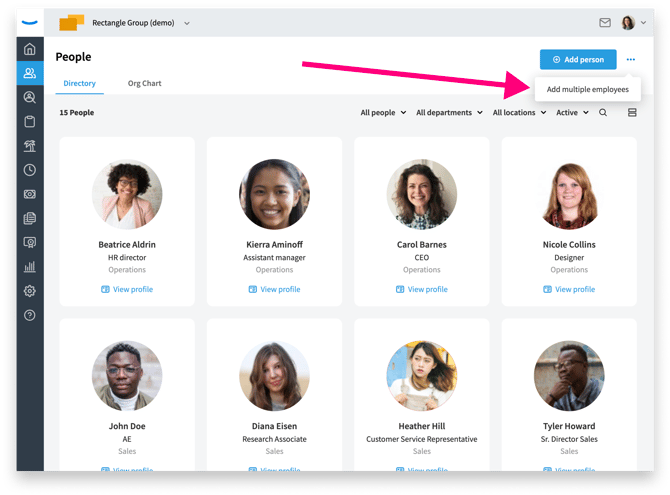
Task: Click the Add person button
Action: 578,59
